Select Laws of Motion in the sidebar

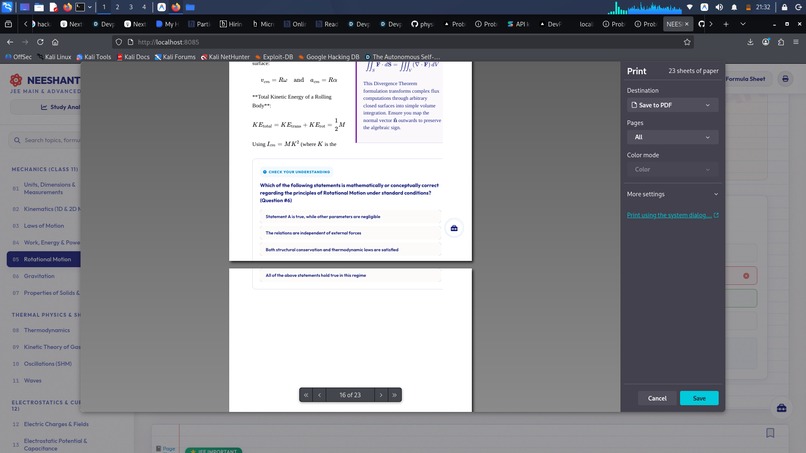(44, 226)
